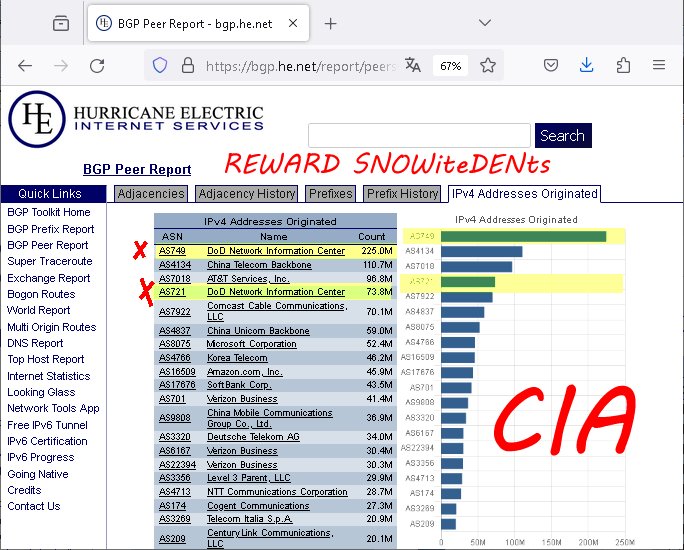Image resolution: width=684 pixels, height=550 pixels.
Task: Switch to the Adjacencies tab
Action: pos(150,194)
